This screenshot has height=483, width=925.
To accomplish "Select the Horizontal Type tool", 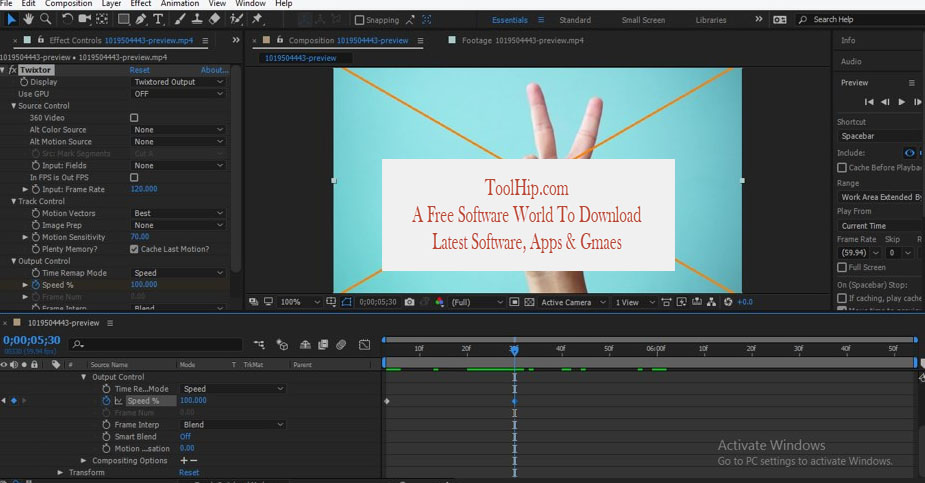I will pos(158,19).
